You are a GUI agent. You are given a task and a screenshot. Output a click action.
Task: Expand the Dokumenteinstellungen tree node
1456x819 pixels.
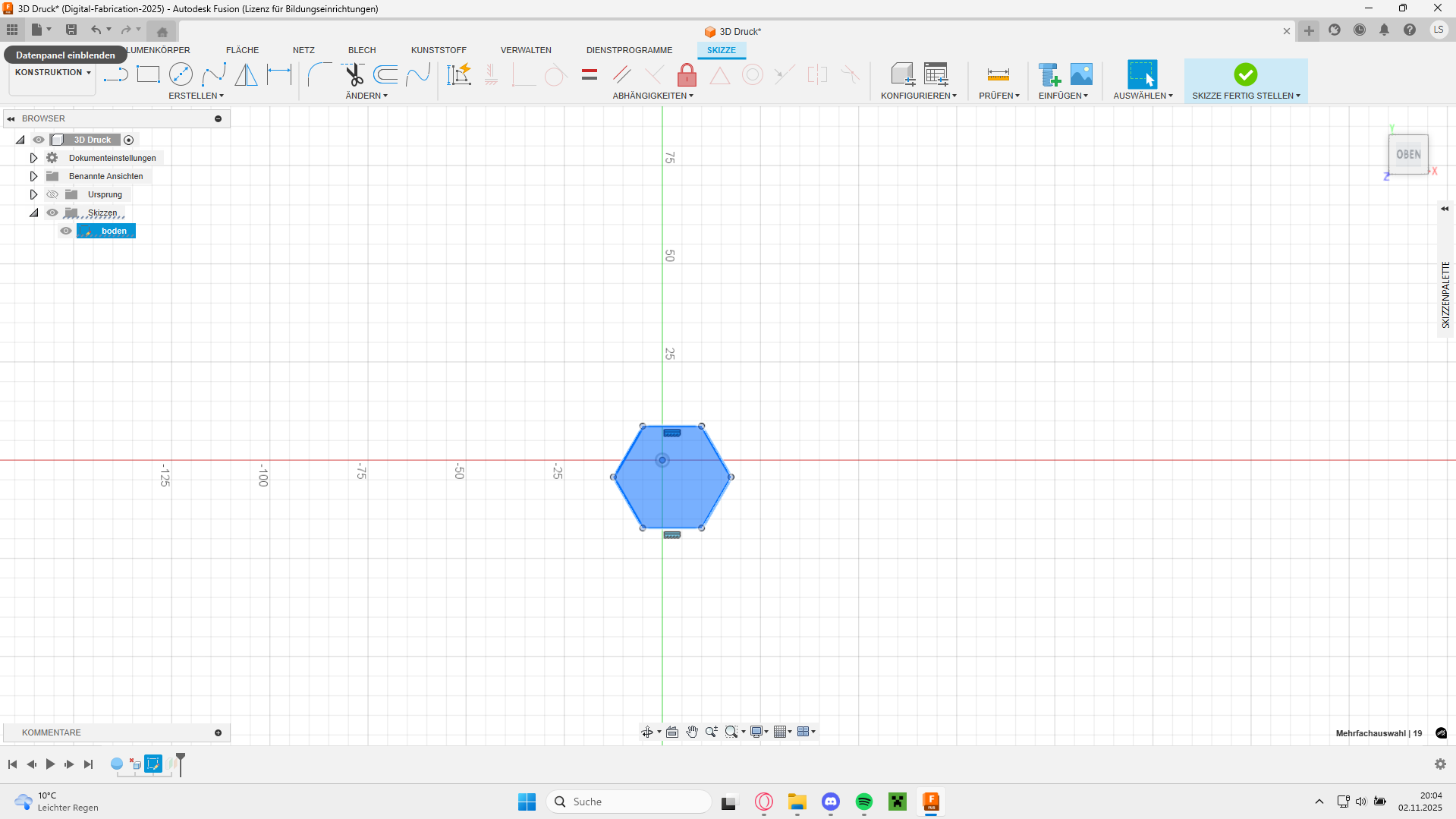[x=33, y=158]
